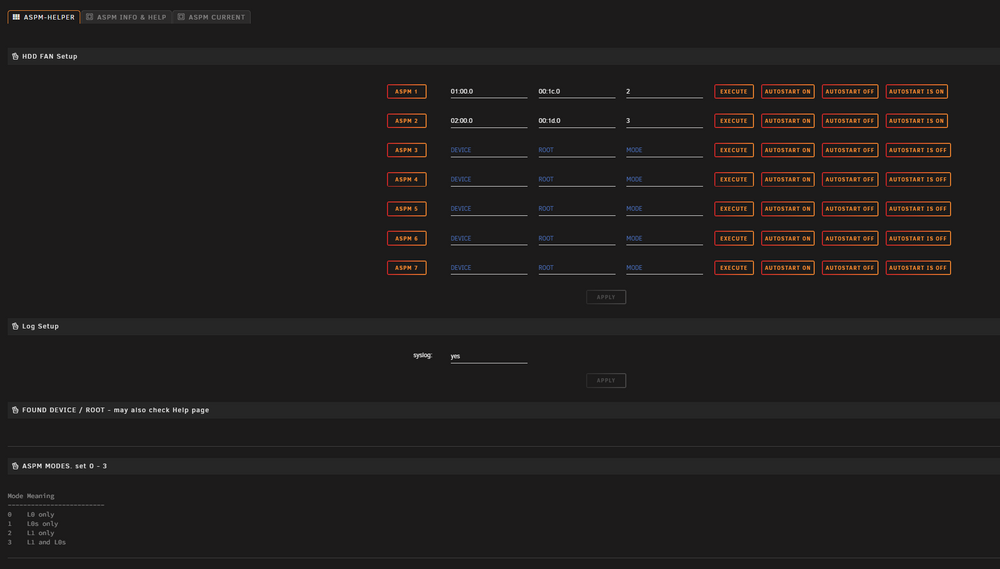Edit the ASPM 2 mode field
Screen dimensions: 1000x569
(x=664, y=121)
